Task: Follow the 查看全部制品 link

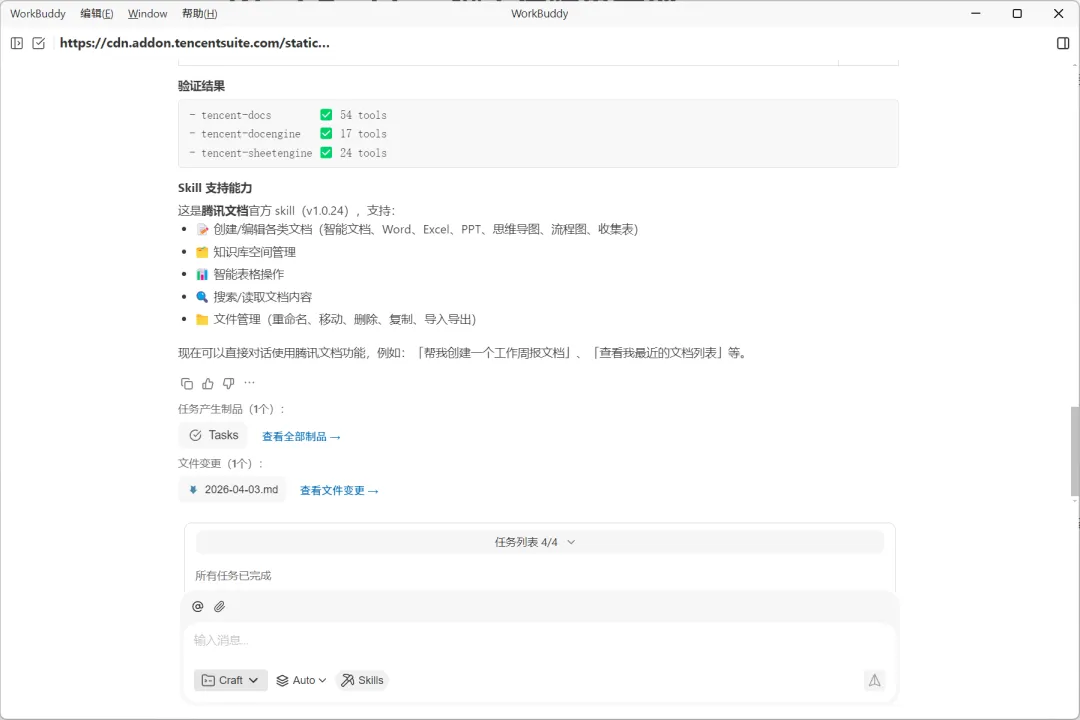Action: pyautogui.click(x=301, y=437)
